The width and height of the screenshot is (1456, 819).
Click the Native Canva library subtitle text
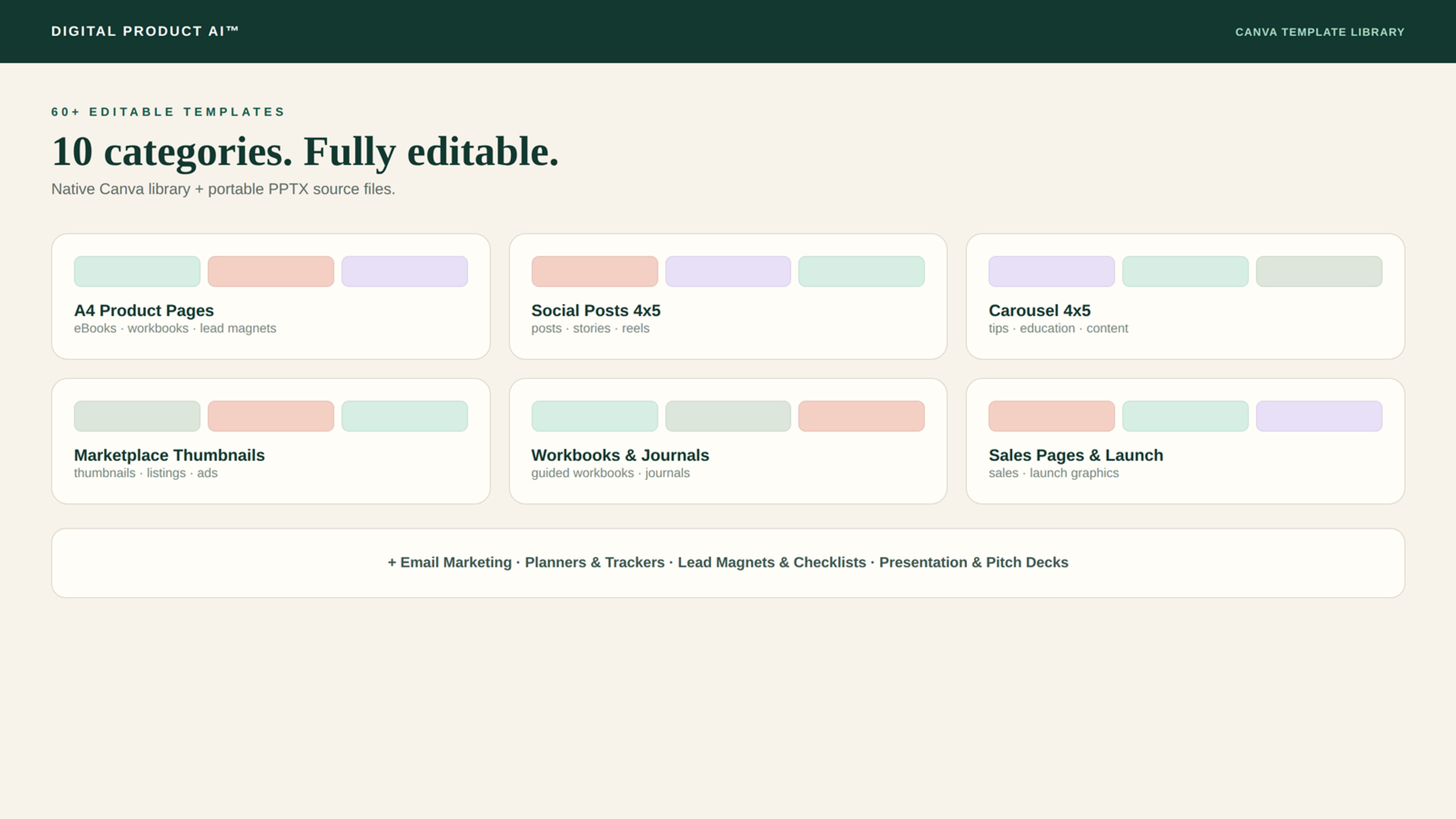click(223, 189)
